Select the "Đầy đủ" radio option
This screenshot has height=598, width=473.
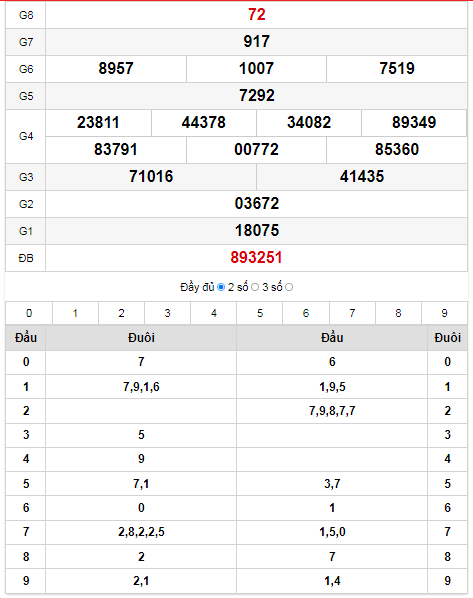click(221, 287)
